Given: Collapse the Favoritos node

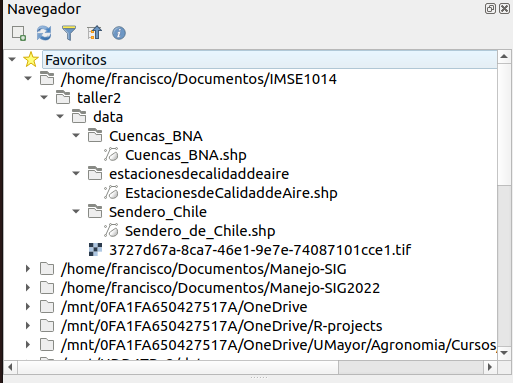Looking at the screenshot, I should click(12, 60).
